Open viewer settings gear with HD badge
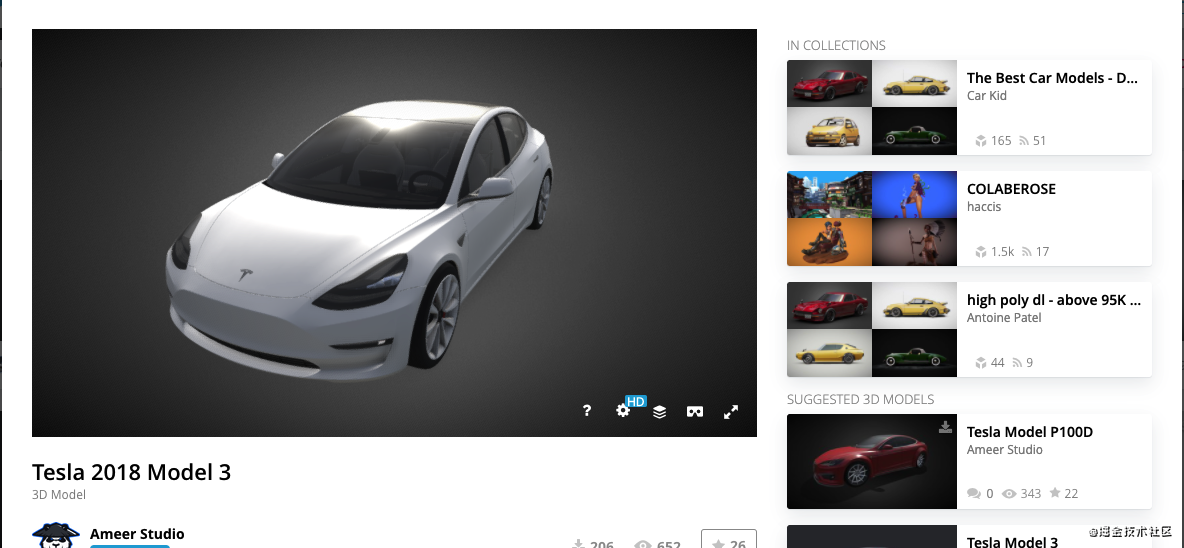The height and width of the screenshot is (548, 1184). point(623,410)
